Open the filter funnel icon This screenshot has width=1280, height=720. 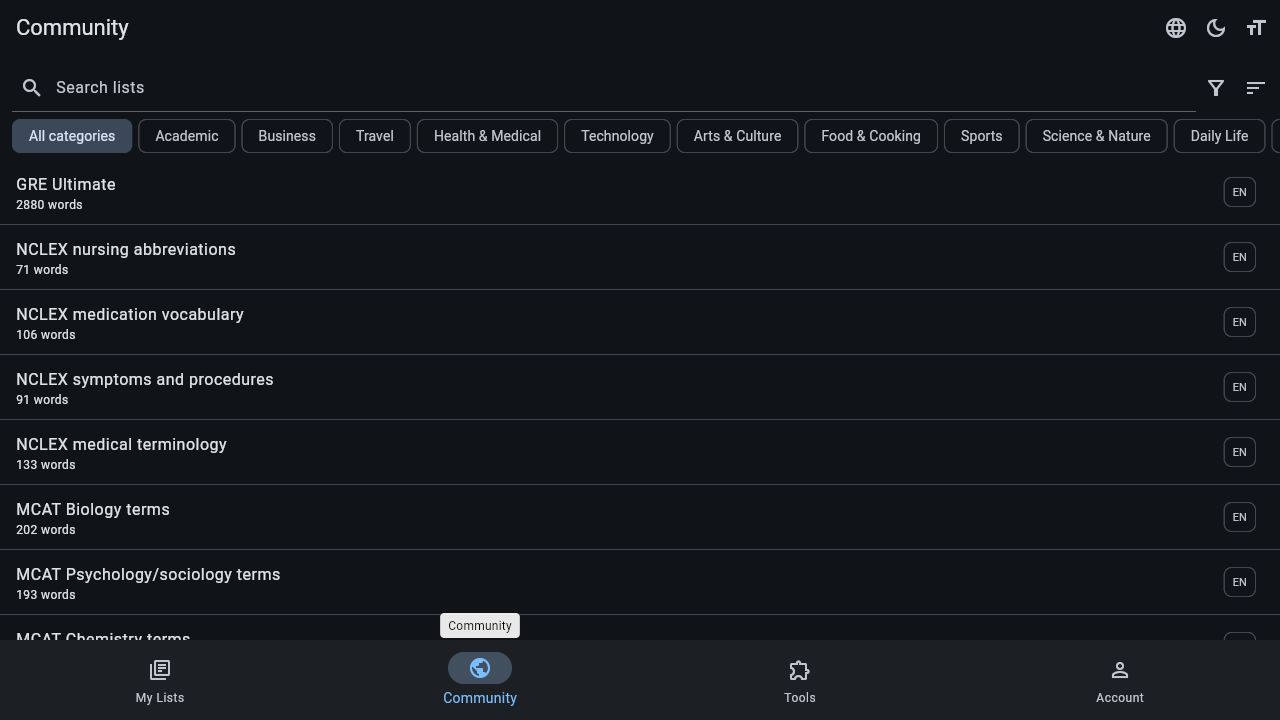[x=1216, y=88]
